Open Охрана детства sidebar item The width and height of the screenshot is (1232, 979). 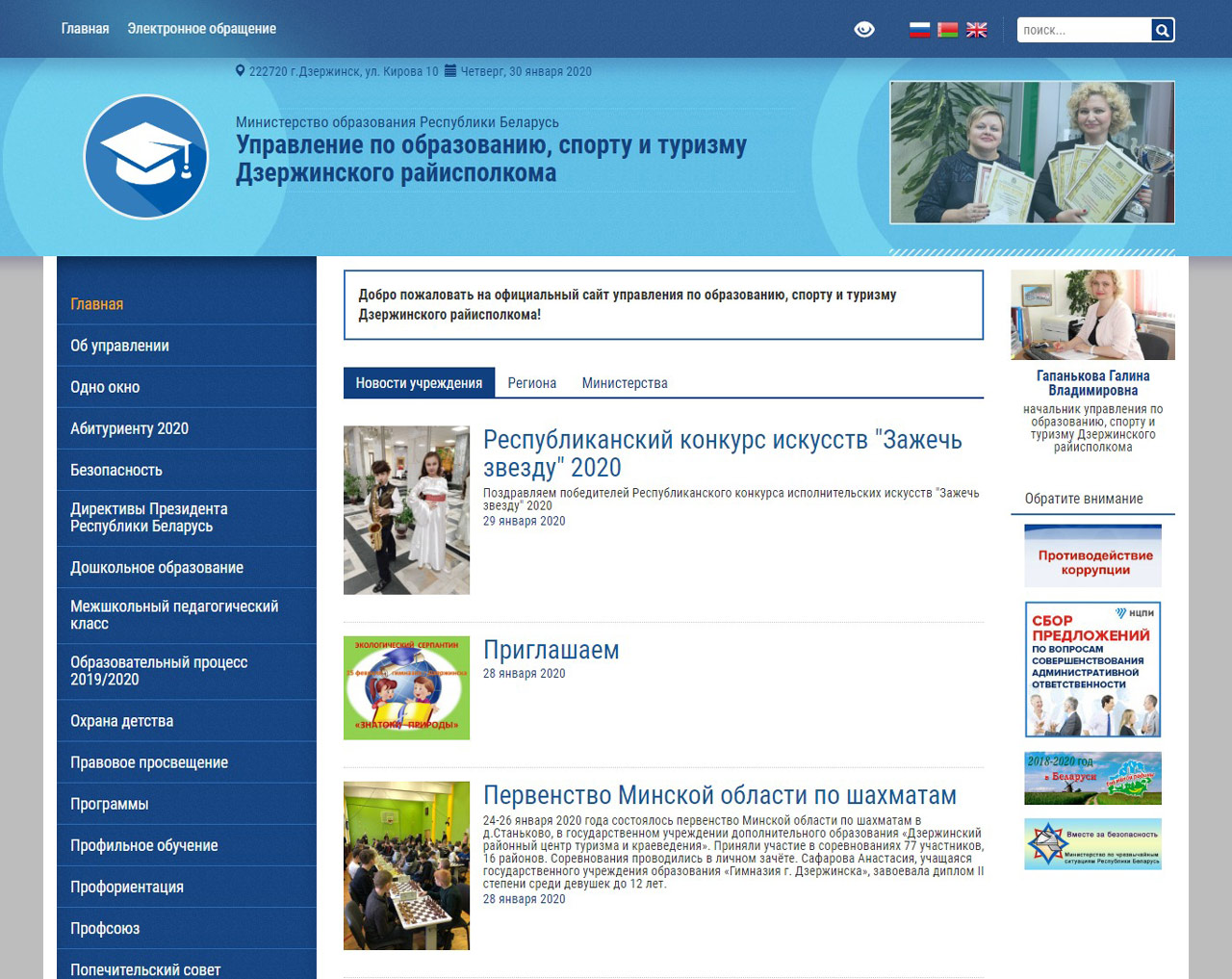(187, 720)
